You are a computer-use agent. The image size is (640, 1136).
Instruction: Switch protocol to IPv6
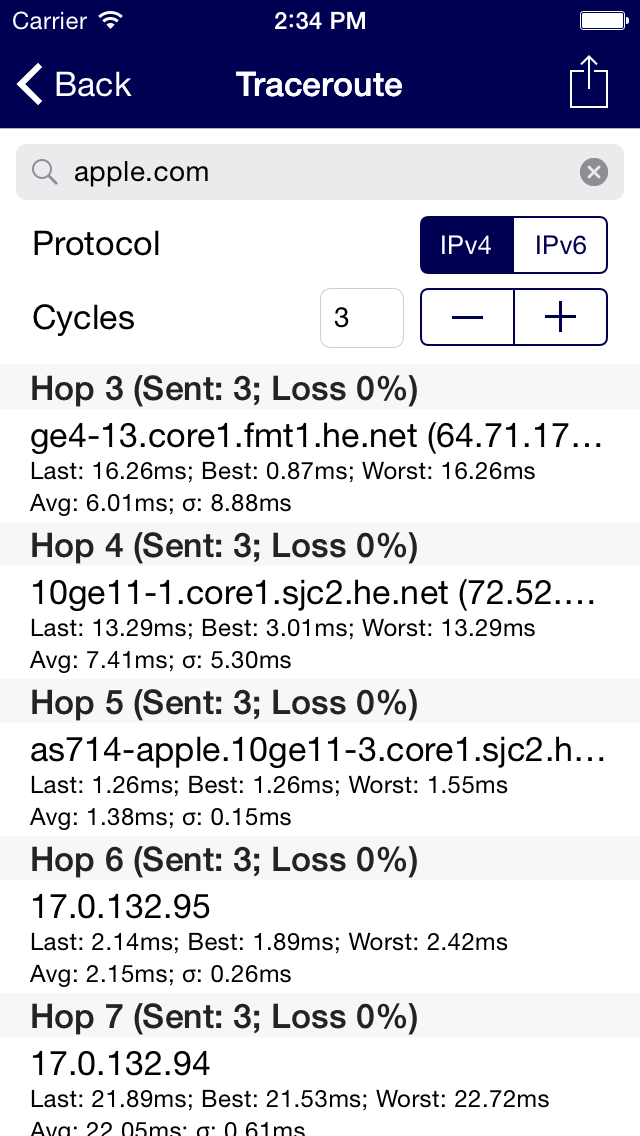[x=560, y=245]
